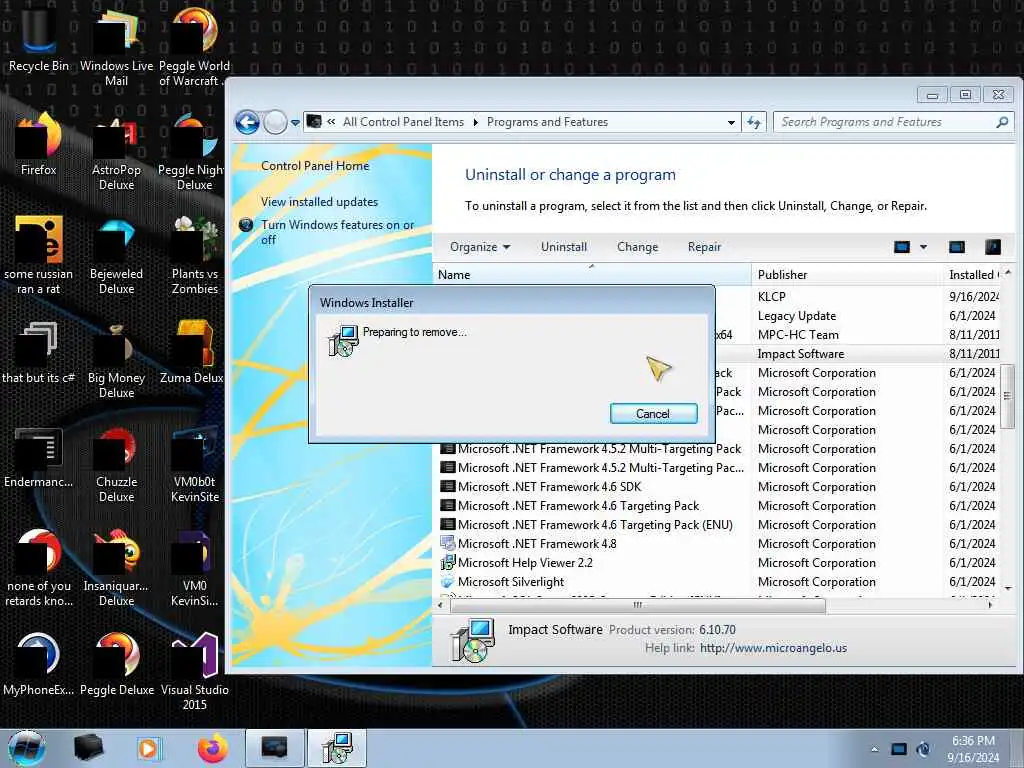
Task: Click Impact Software in the Publisher column
Action: click(801, 354)
